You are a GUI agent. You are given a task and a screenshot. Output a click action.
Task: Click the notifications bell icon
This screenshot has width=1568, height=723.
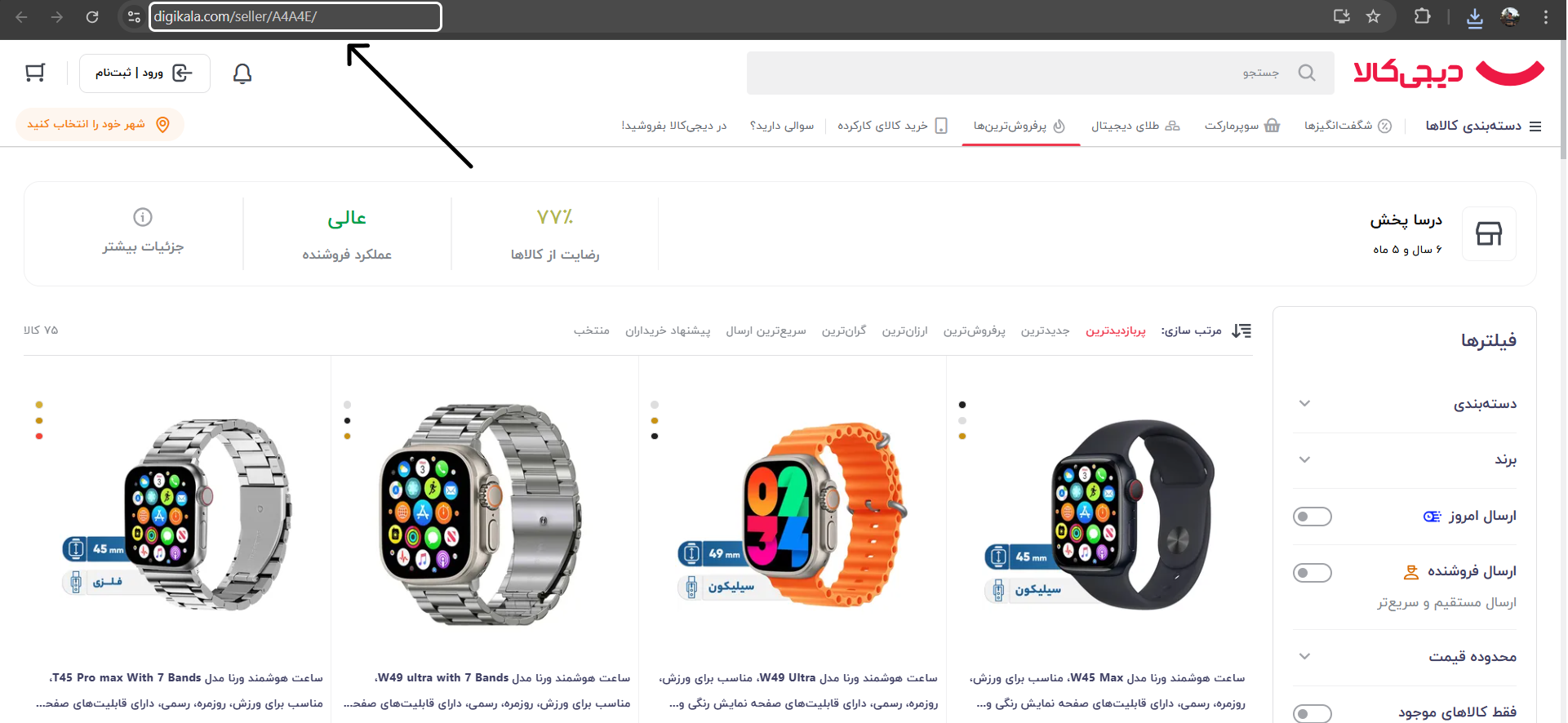(x=242, y=73)
